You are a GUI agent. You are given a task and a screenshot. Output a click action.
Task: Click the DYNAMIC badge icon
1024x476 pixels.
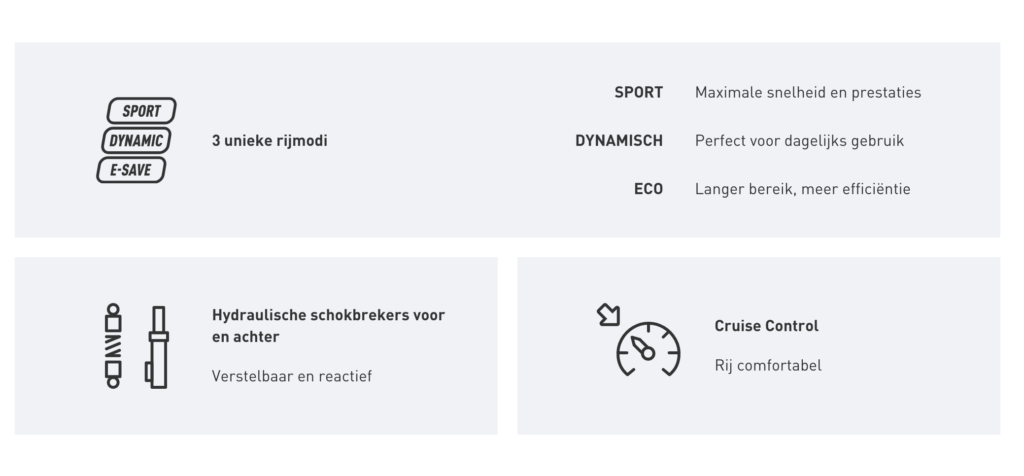point(136,140)
